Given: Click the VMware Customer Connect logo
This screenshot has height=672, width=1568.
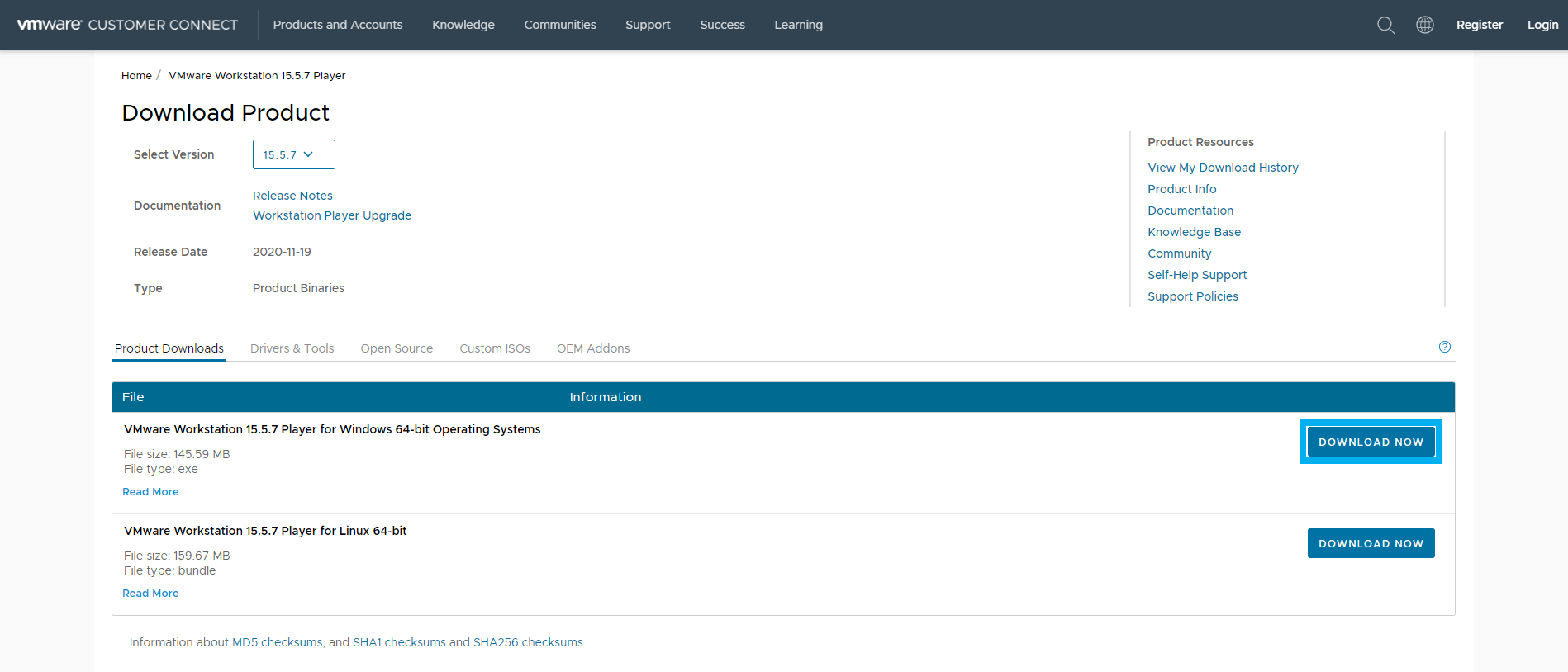Looking at the screenshot, I should coord(127,25).
